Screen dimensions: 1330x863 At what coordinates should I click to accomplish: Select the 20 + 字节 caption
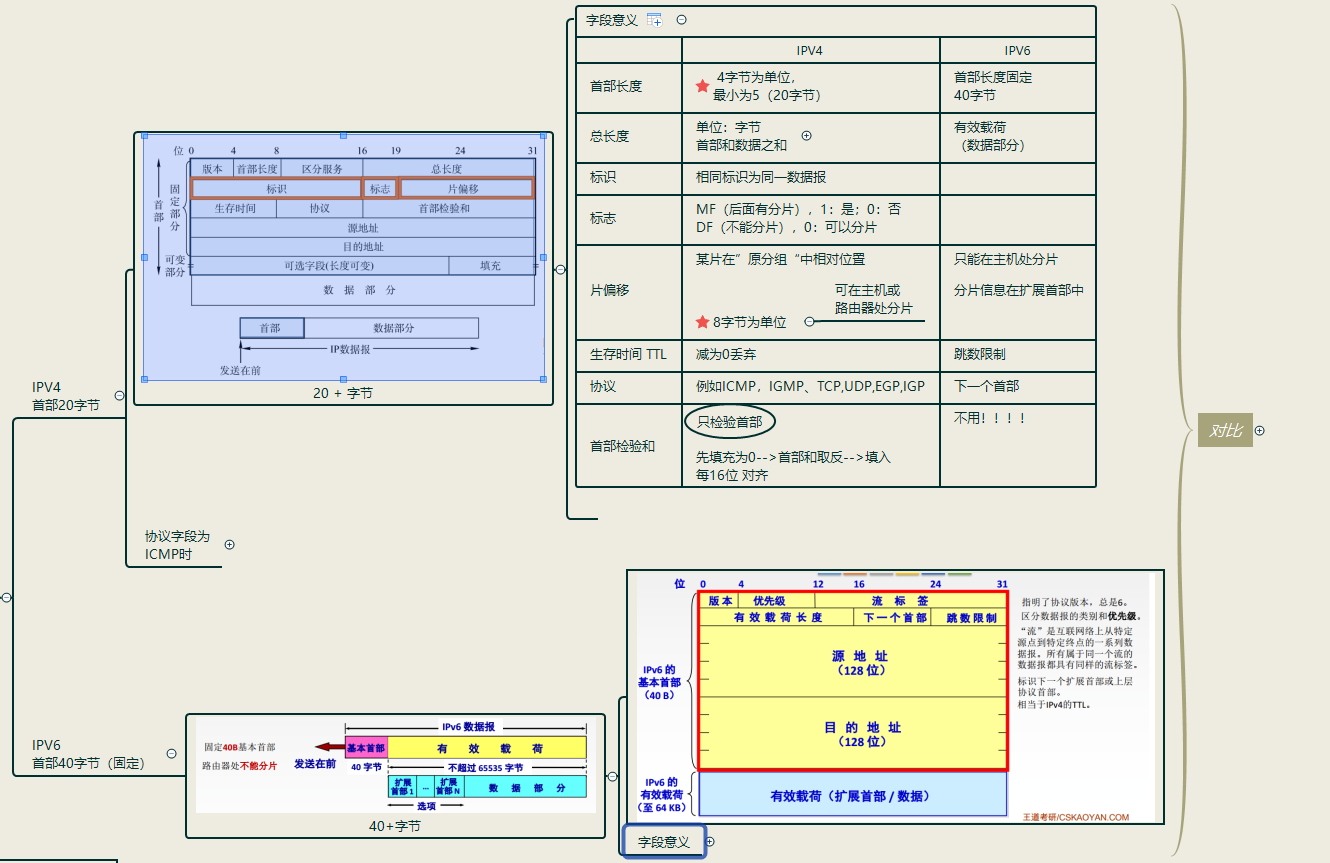[343, 393]
